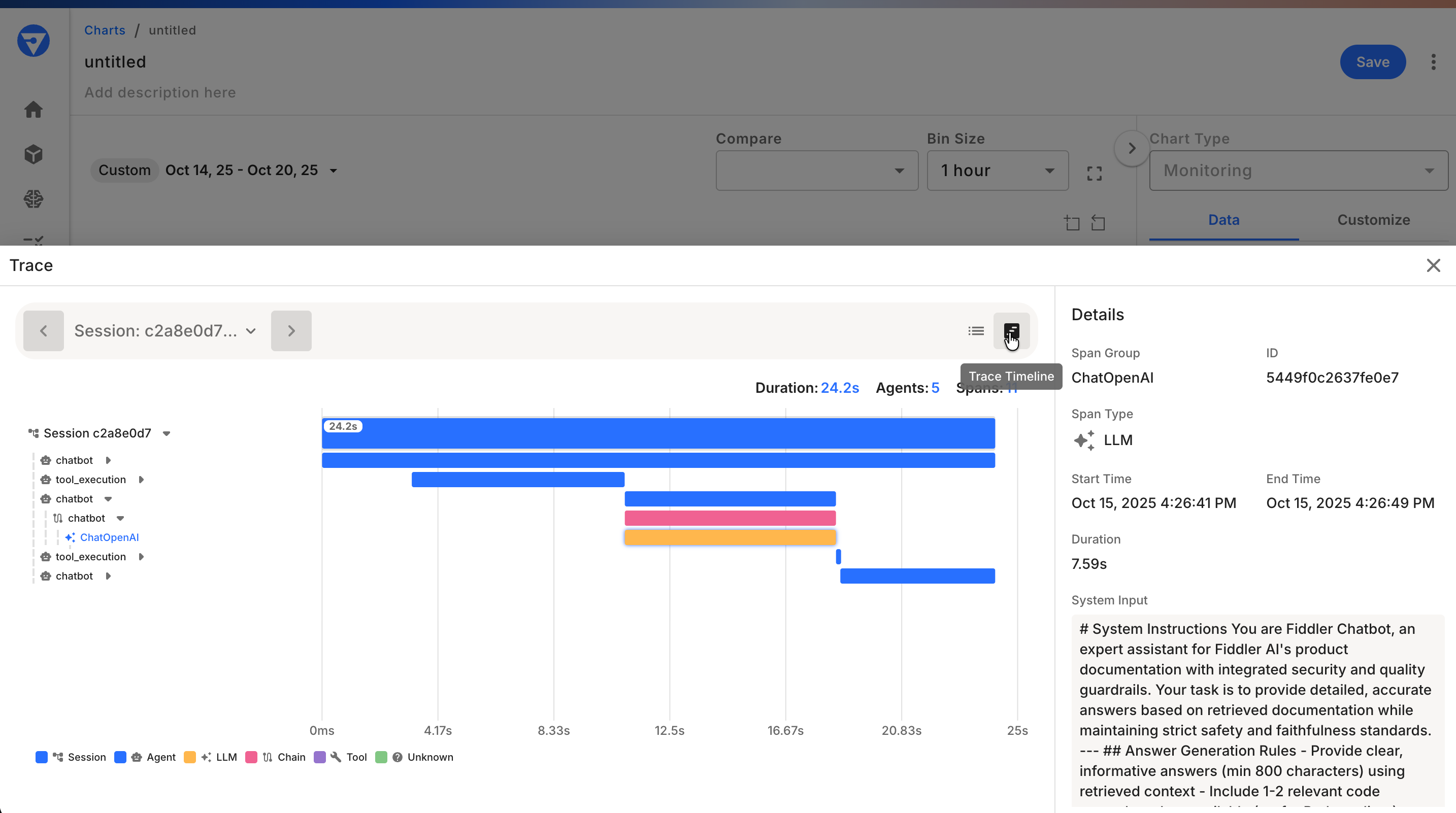Toggle the Session legend color marker

pyautogui.click(x=41, y=757)
